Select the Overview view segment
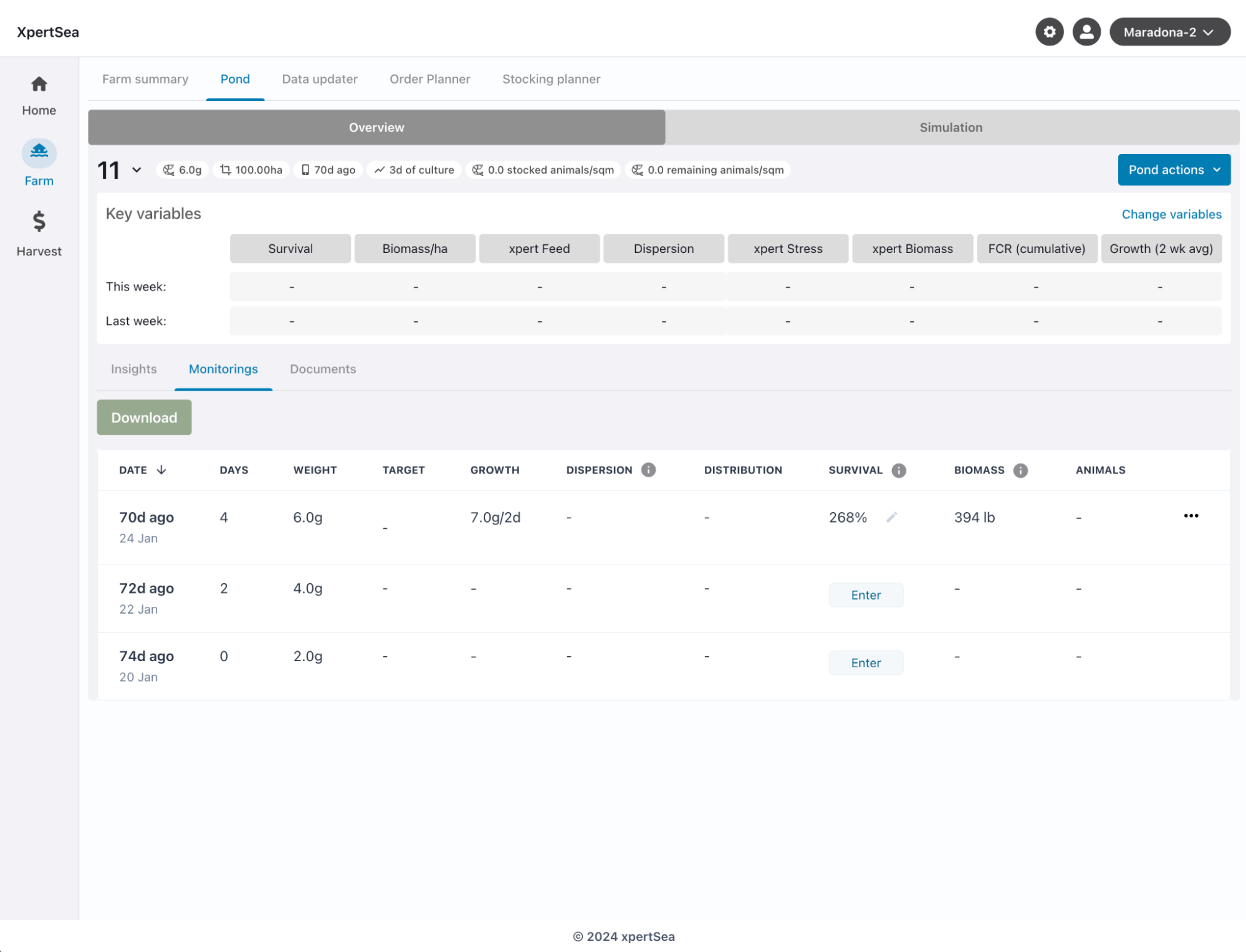1246x952 pixels. pos(376,127)
